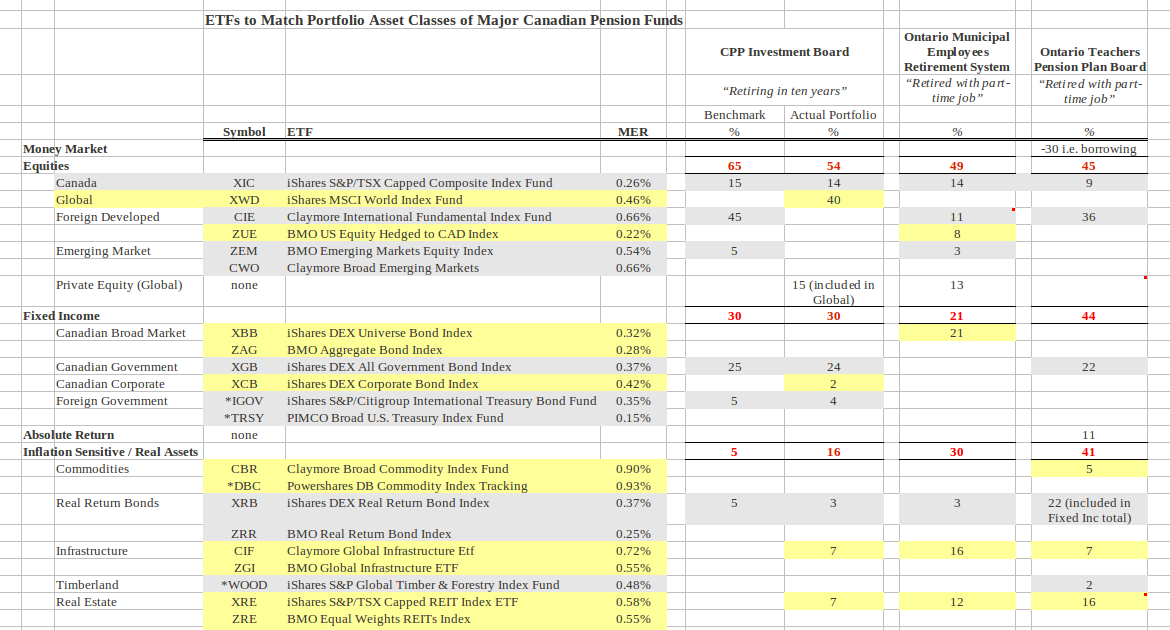Click the 'Timberland' row label
The image size is (1170, 630).
87,585
